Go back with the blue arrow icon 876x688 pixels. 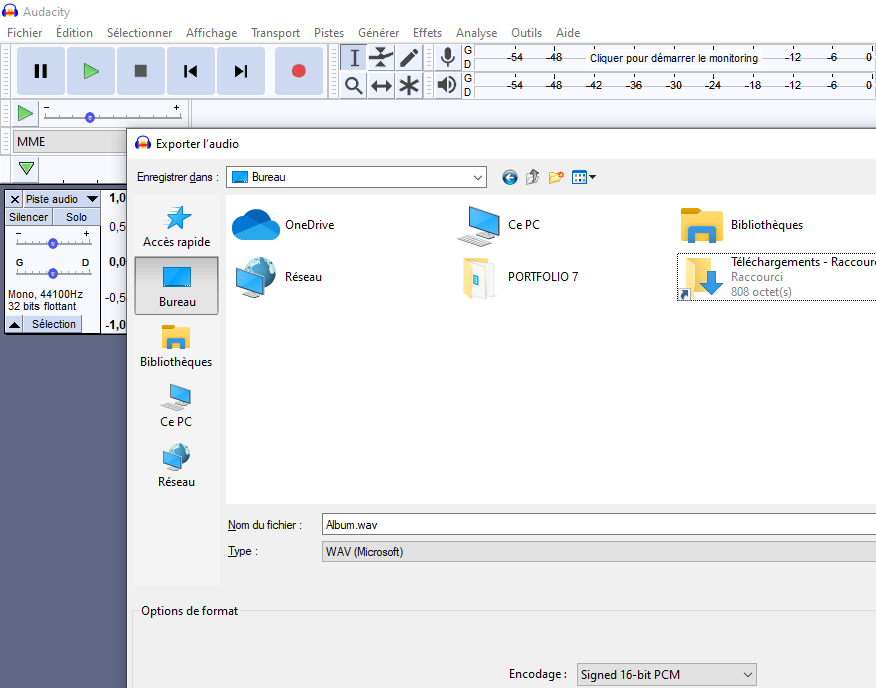510,178
